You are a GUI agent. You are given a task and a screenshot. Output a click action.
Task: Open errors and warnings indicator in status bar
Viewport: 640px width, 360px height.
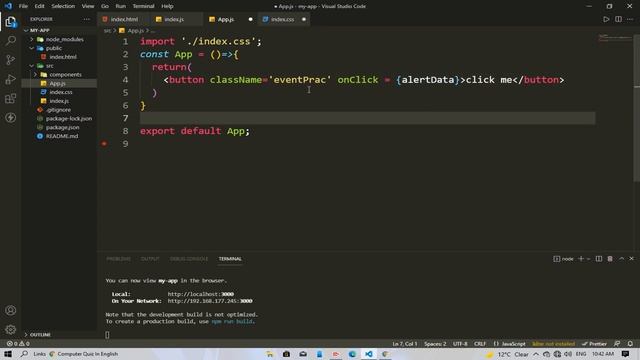[x=18, y=344]
